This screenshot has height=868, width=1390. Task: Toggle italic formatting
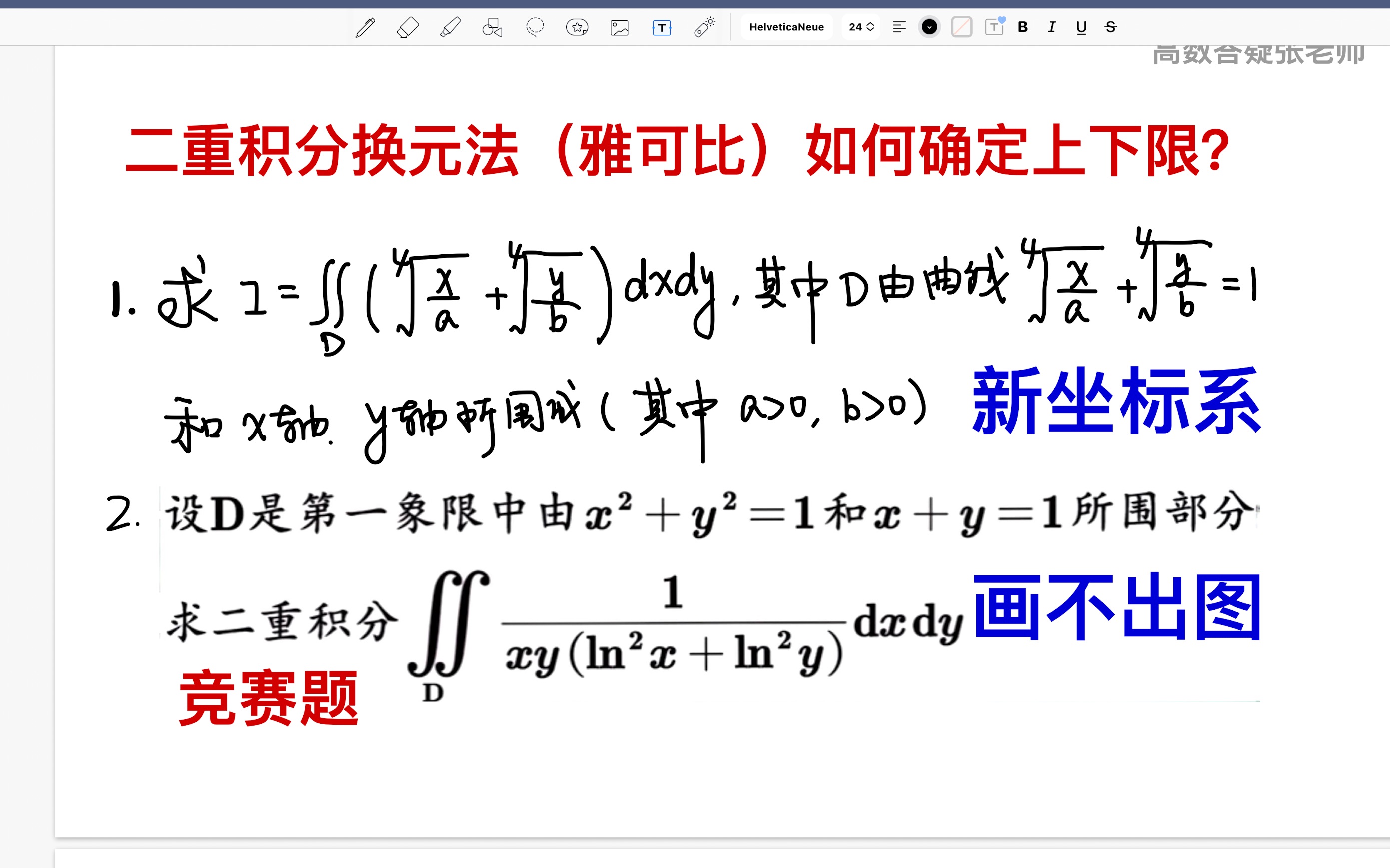pos(1052,27)
